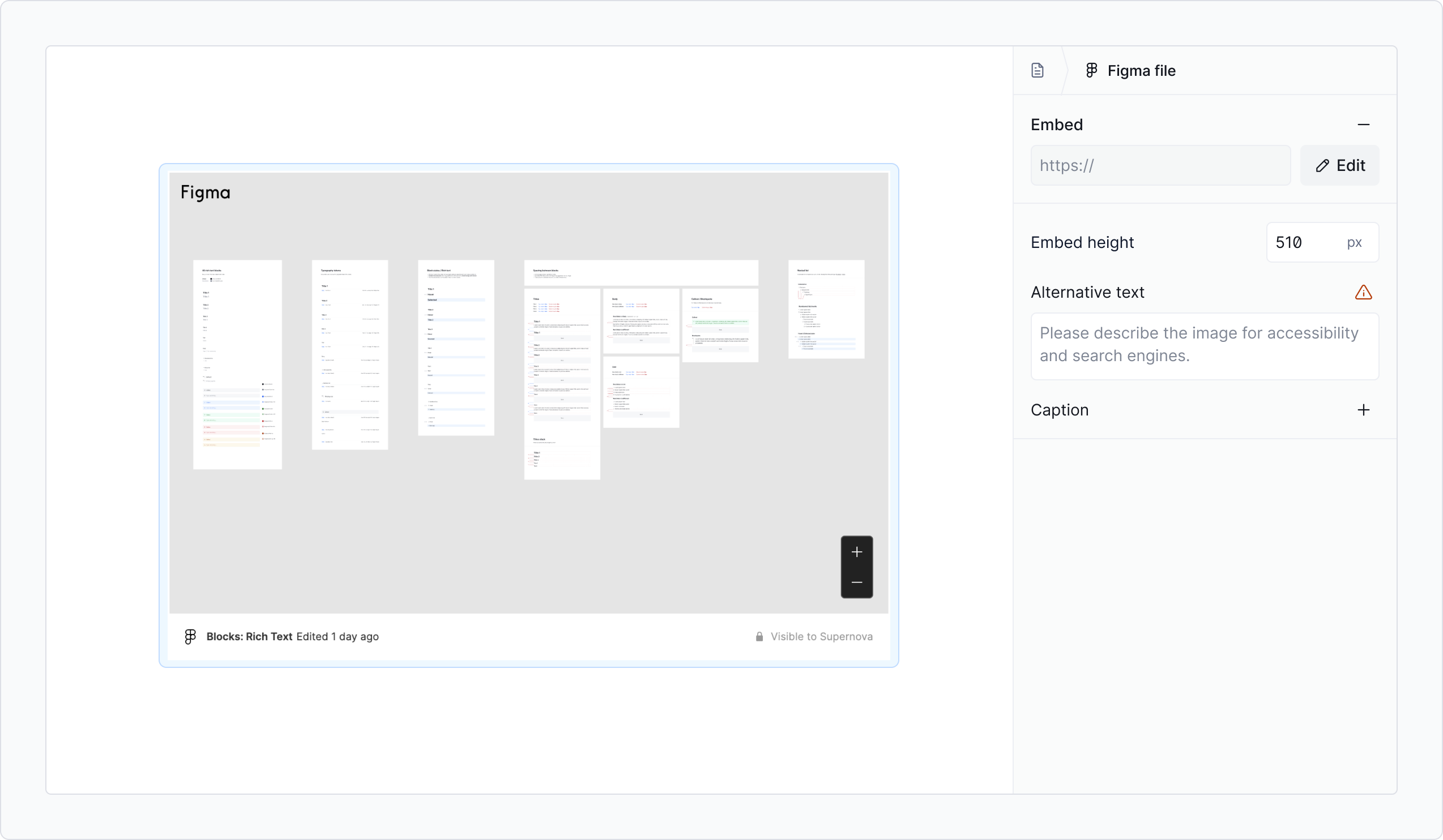Click the px unit in Embed height

click(x=1354, y=242)
